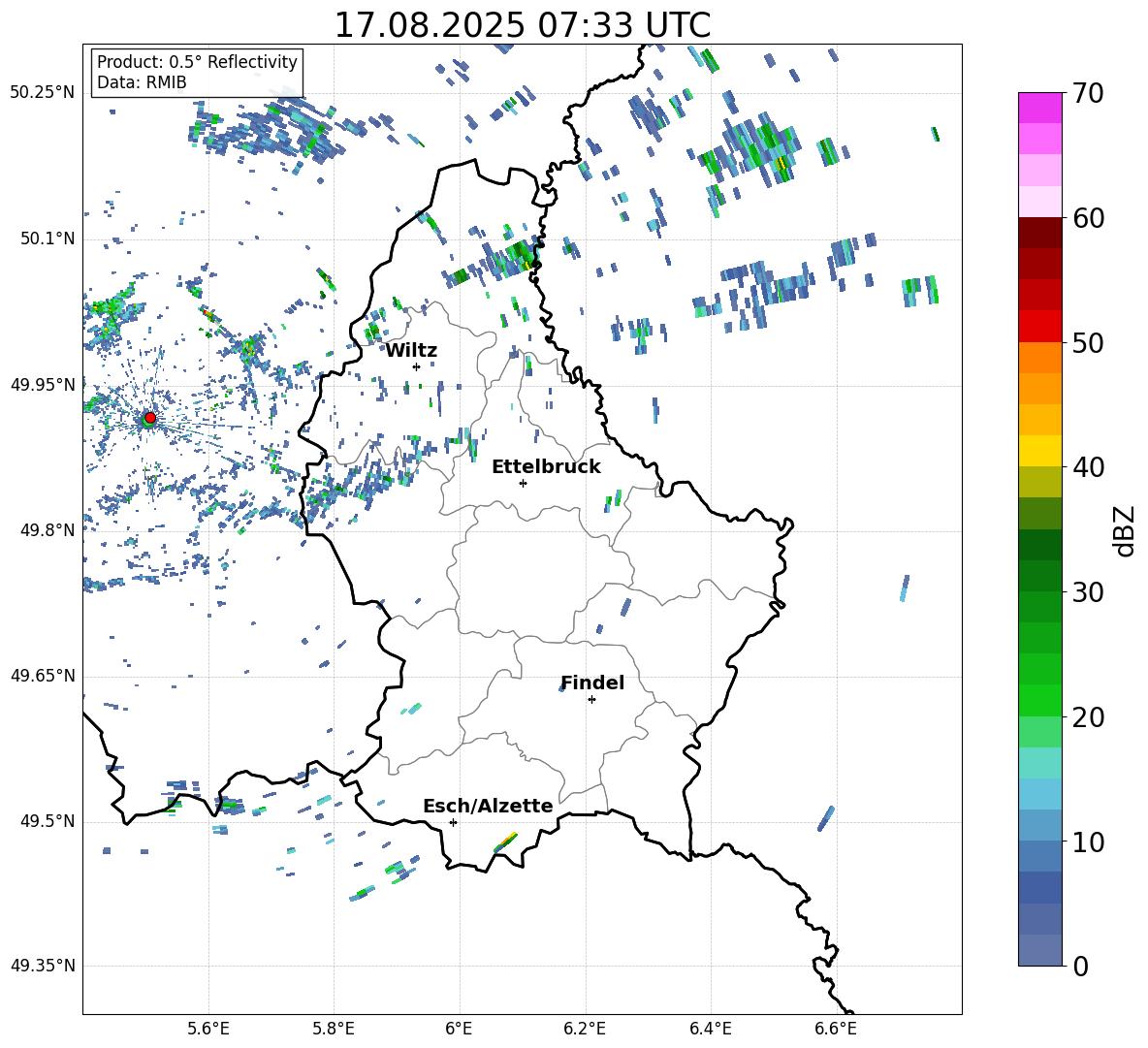
Task: Click the colorbar tick label 10
Action: tap(1087, 842)
